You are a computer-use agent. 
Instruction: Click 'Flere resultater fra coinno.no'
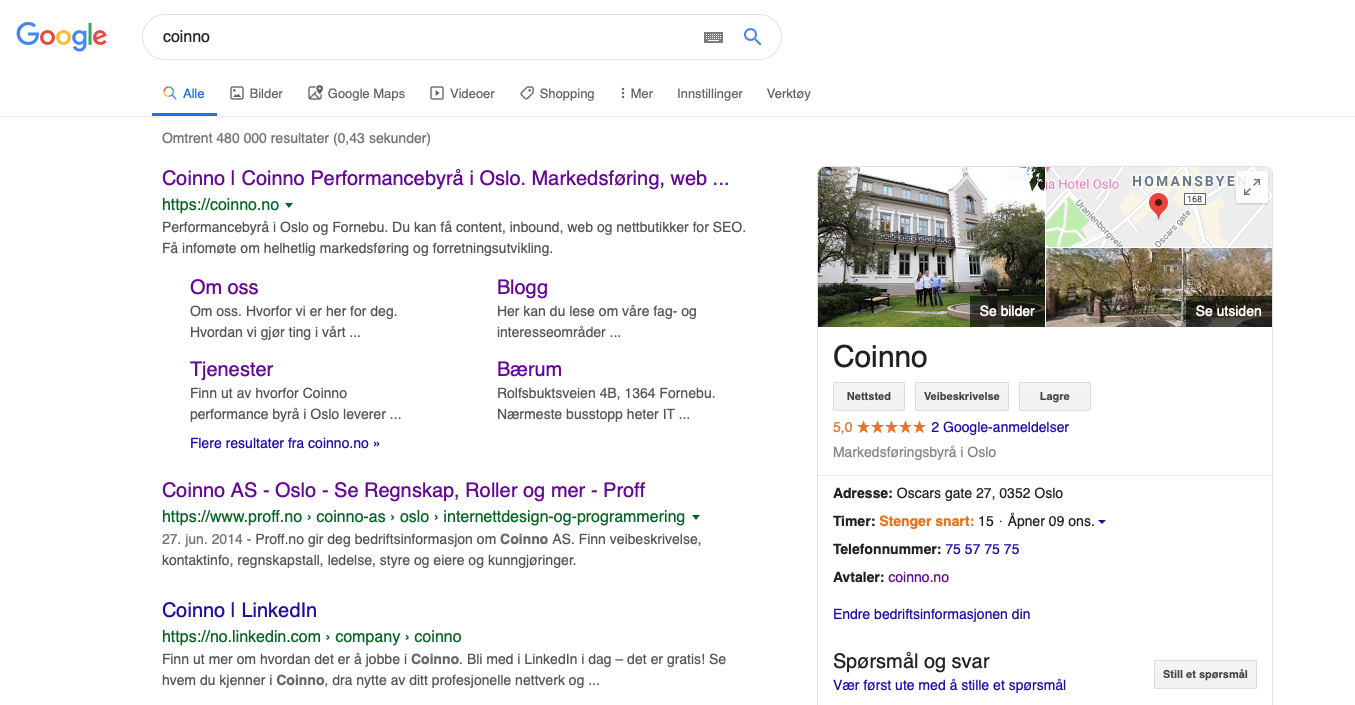pyautogui.click(x=285, y=442)
